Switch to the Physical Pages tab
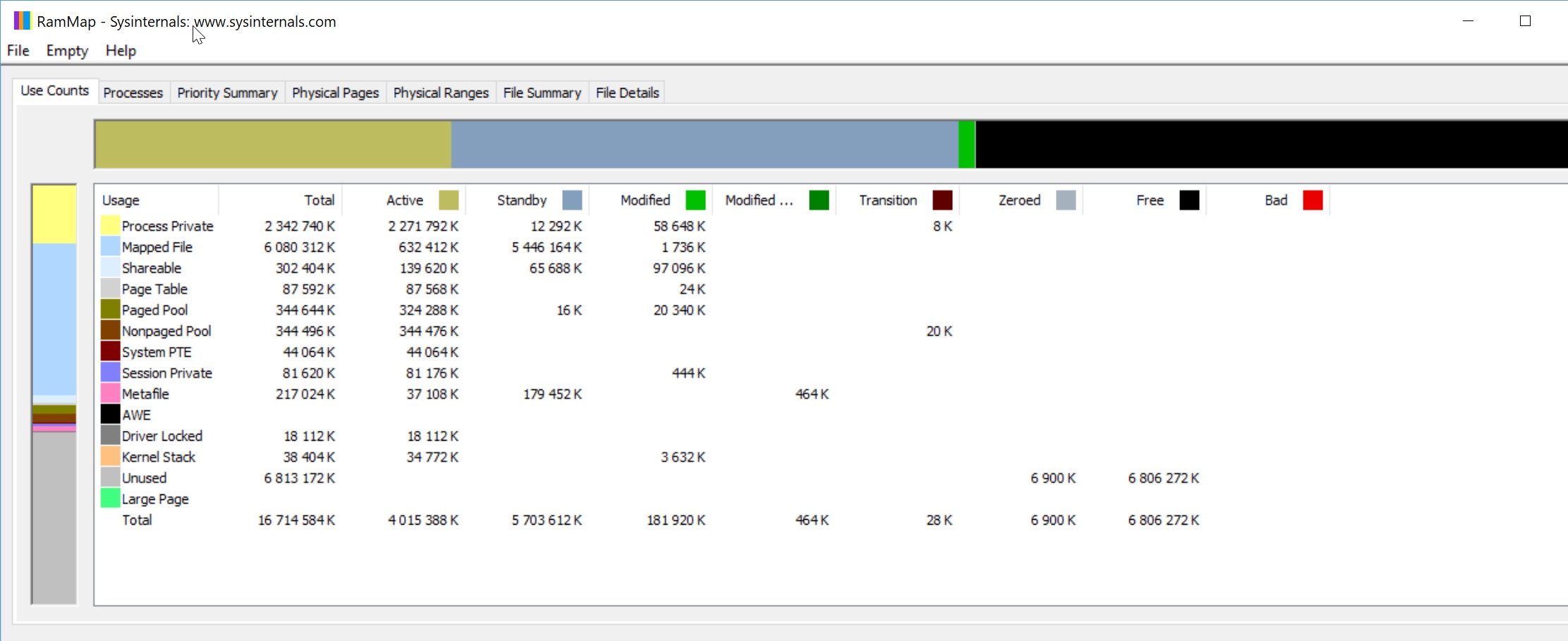 [x=335, y=92]
